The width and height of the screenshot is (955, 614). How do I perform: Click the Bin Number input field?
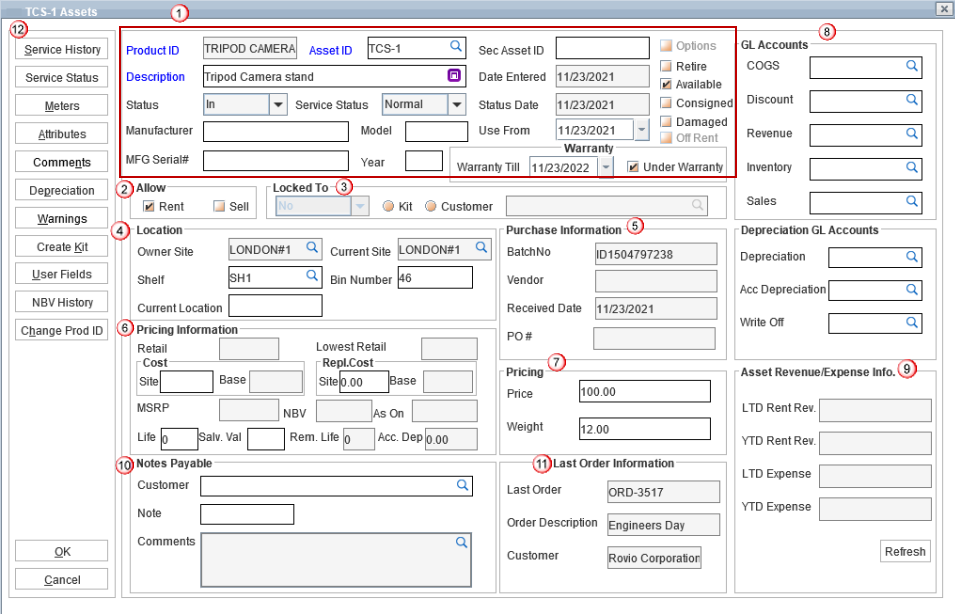[435, 278]
